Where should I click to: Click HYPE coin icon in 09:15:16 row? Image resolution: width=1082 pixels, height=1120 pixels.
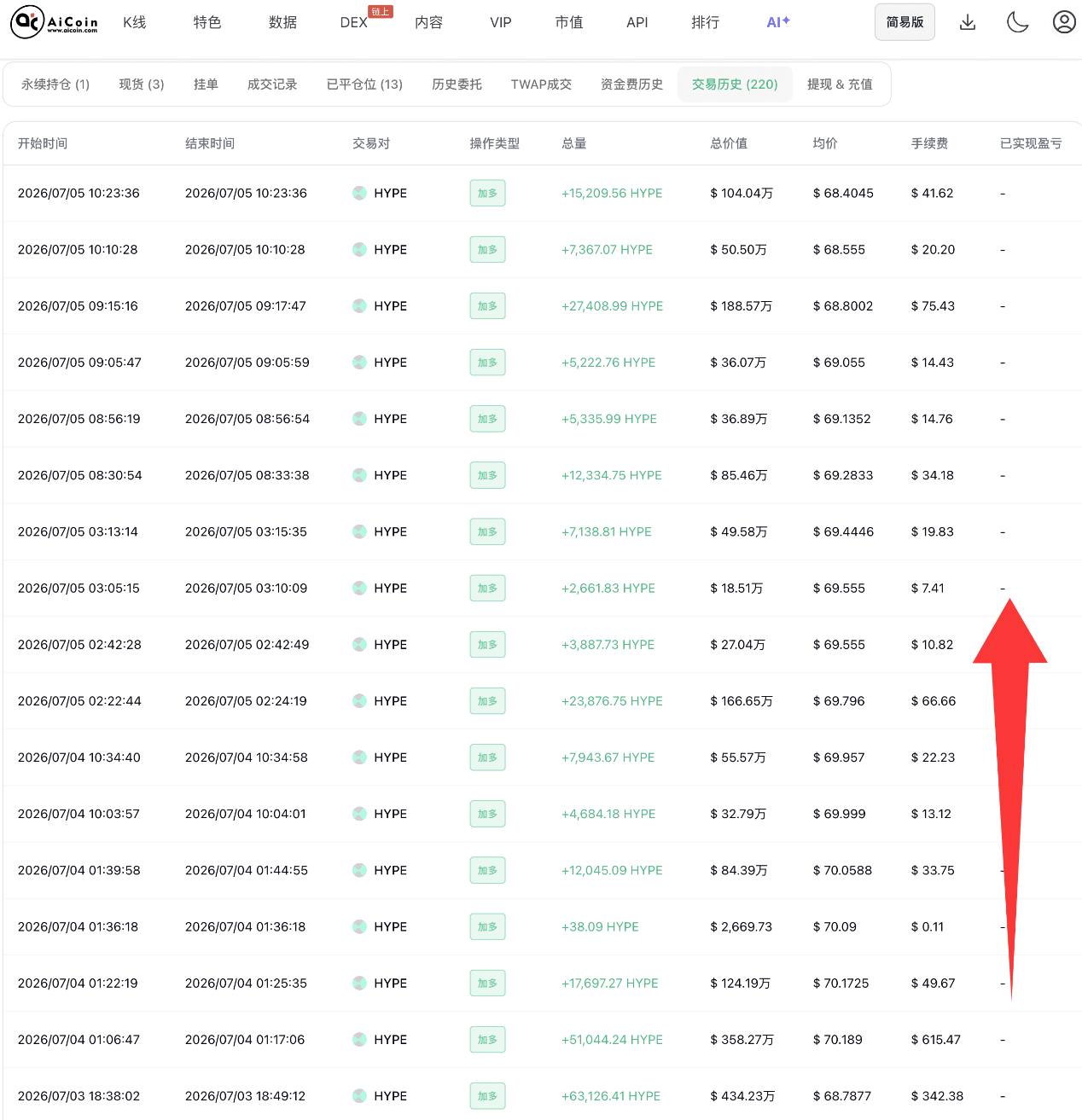click(360, 306)
